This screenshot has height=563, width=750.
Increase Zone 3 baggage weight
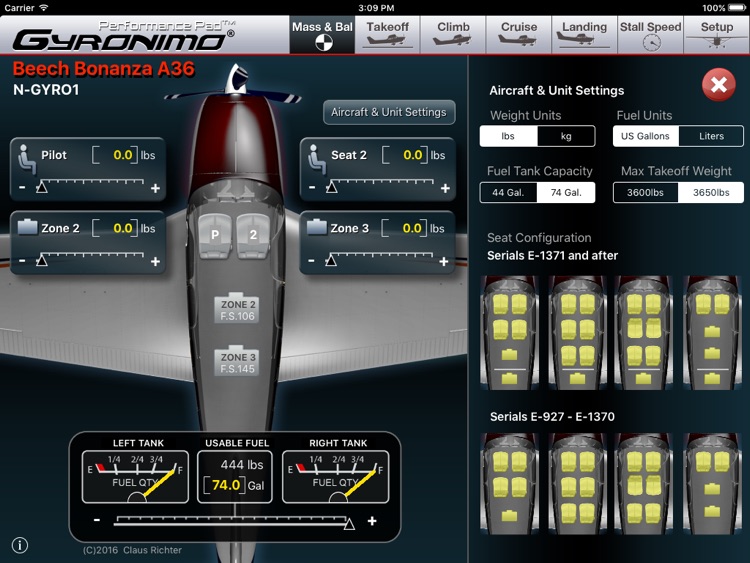coord(444,261)
